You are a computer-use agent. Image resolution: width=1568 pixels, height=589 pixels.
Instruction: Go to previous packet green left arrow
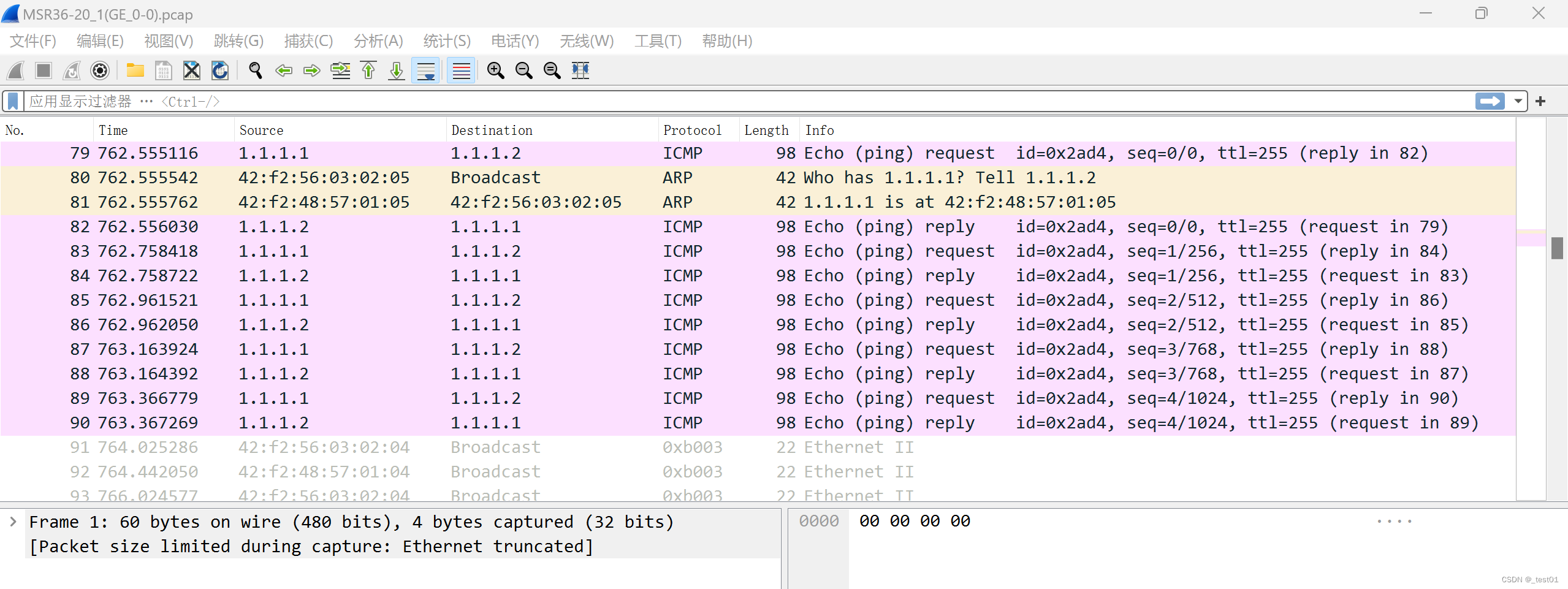tap(284, 70)
